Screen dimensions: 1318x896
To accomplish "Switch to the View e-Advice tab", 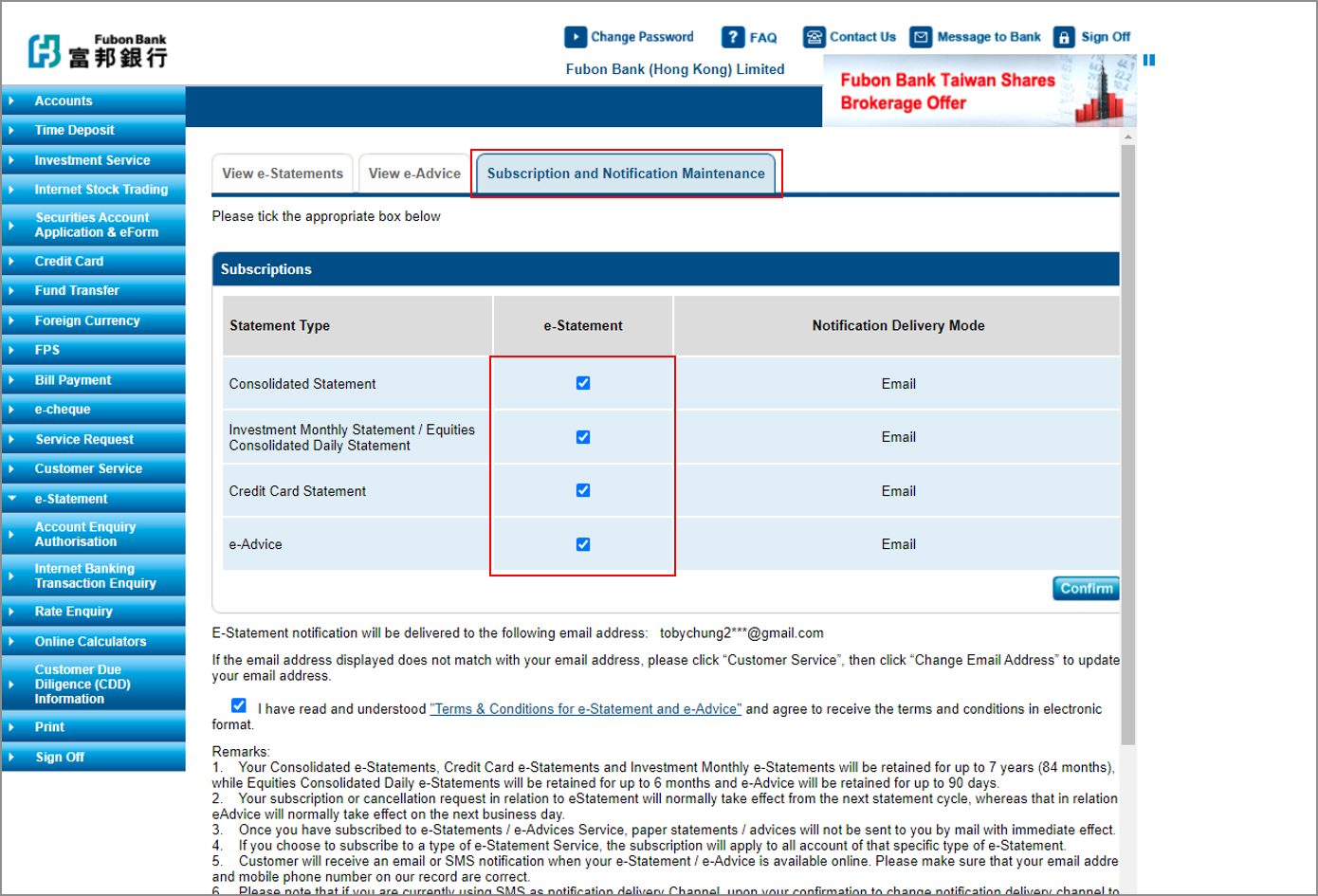I will click(414, 174).
